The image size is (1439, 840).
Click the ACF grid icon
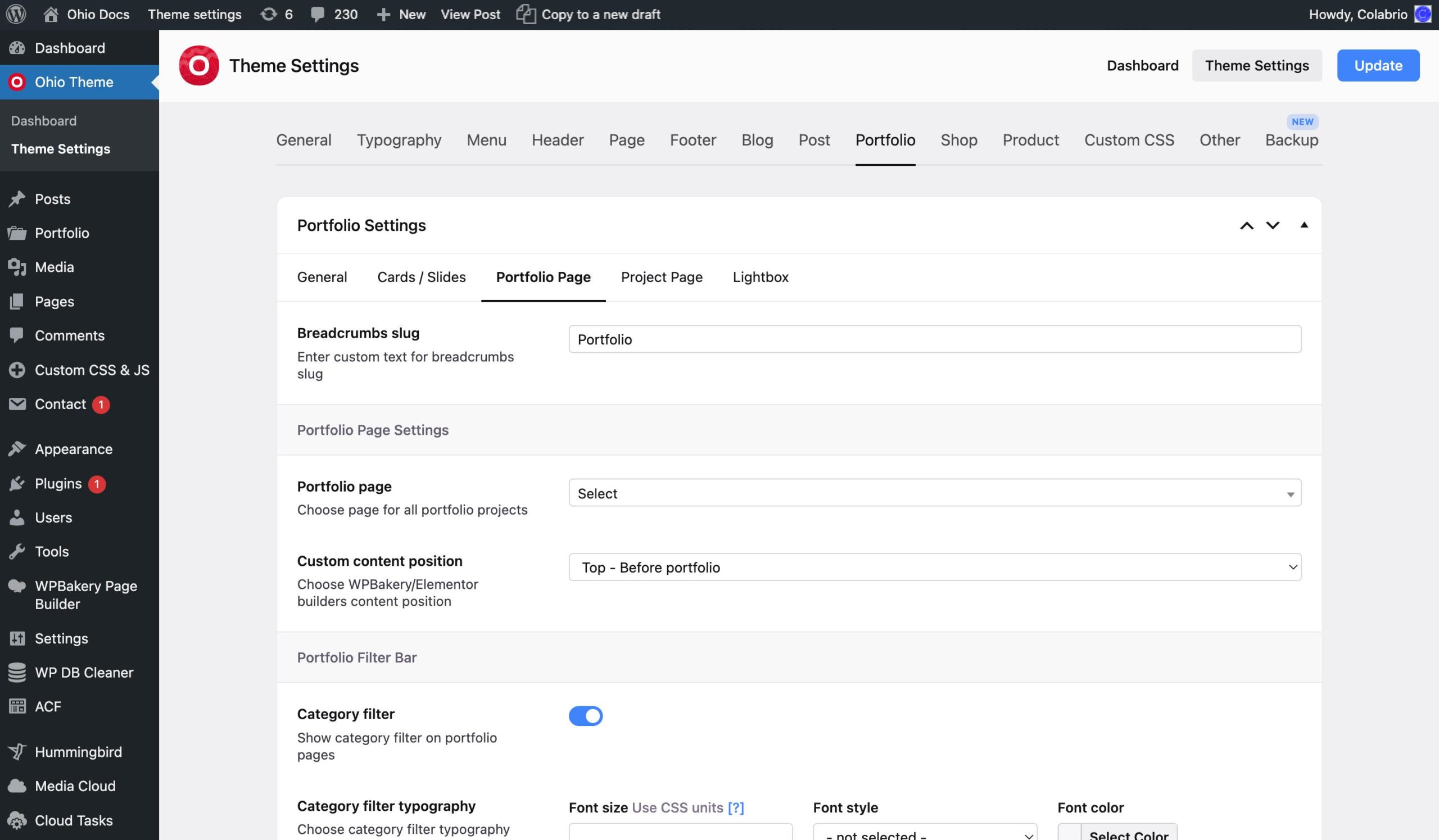click(17, 706)
